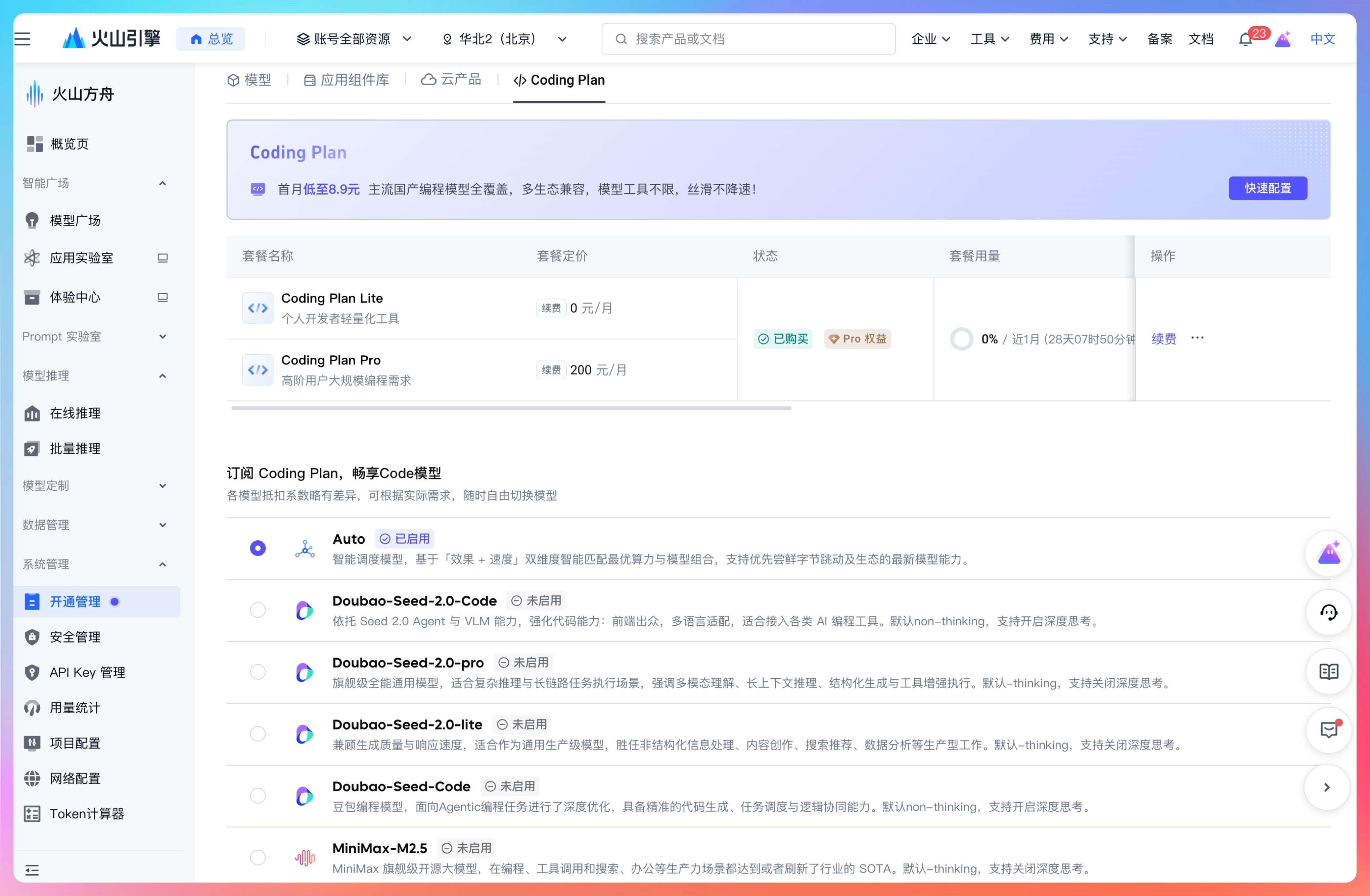Viewport: 1370px width, 896px height.
Task: Click the more options ellipsis next to 续费
Action: pos(1197,338)
